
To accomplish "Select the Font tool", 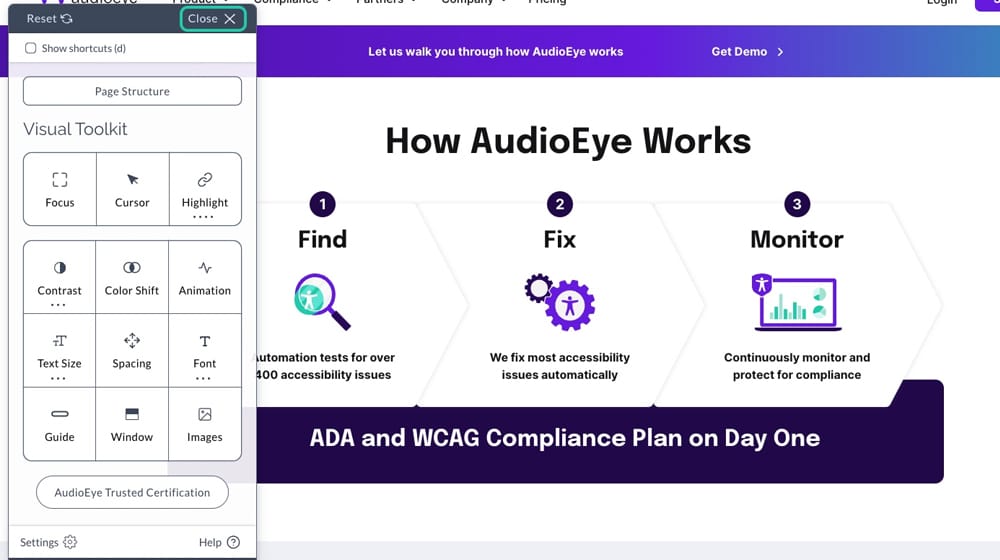I will coord(205,351).
